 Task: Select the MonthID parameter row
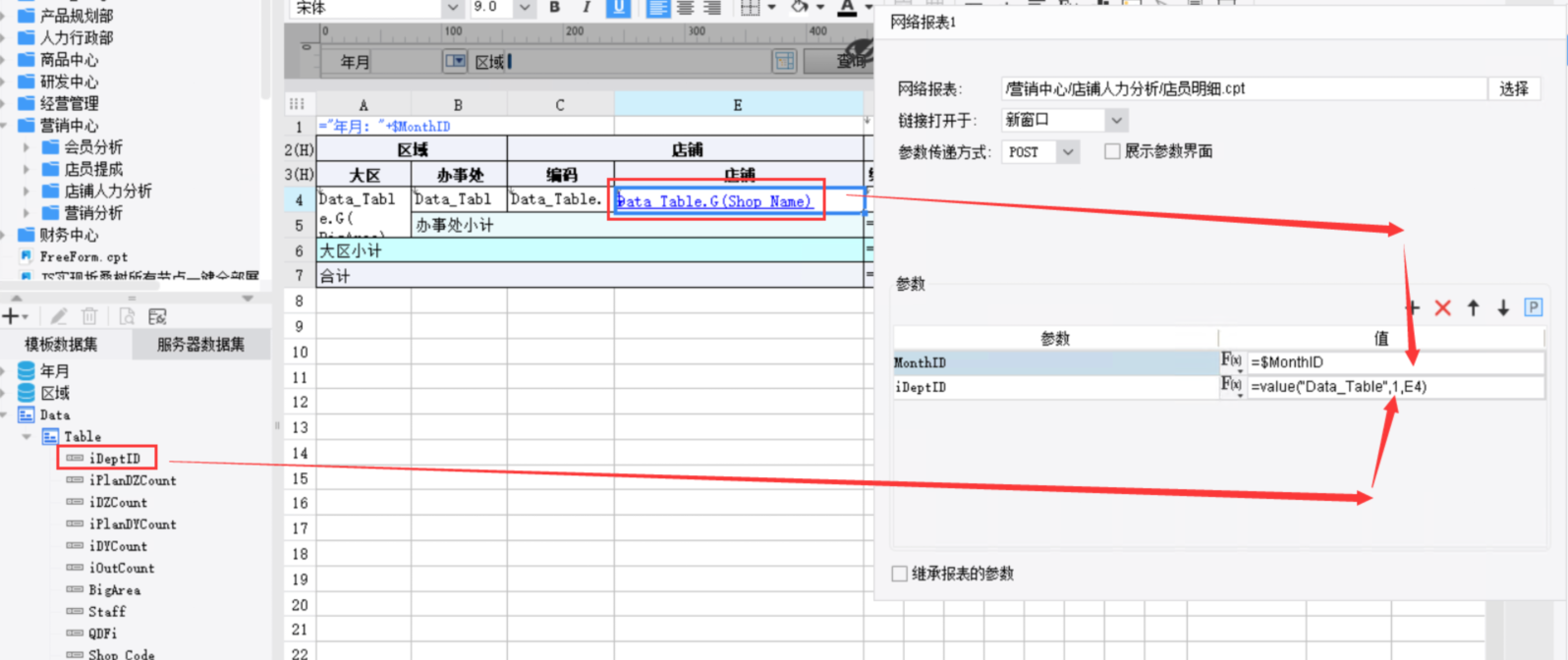[1056, 361]
